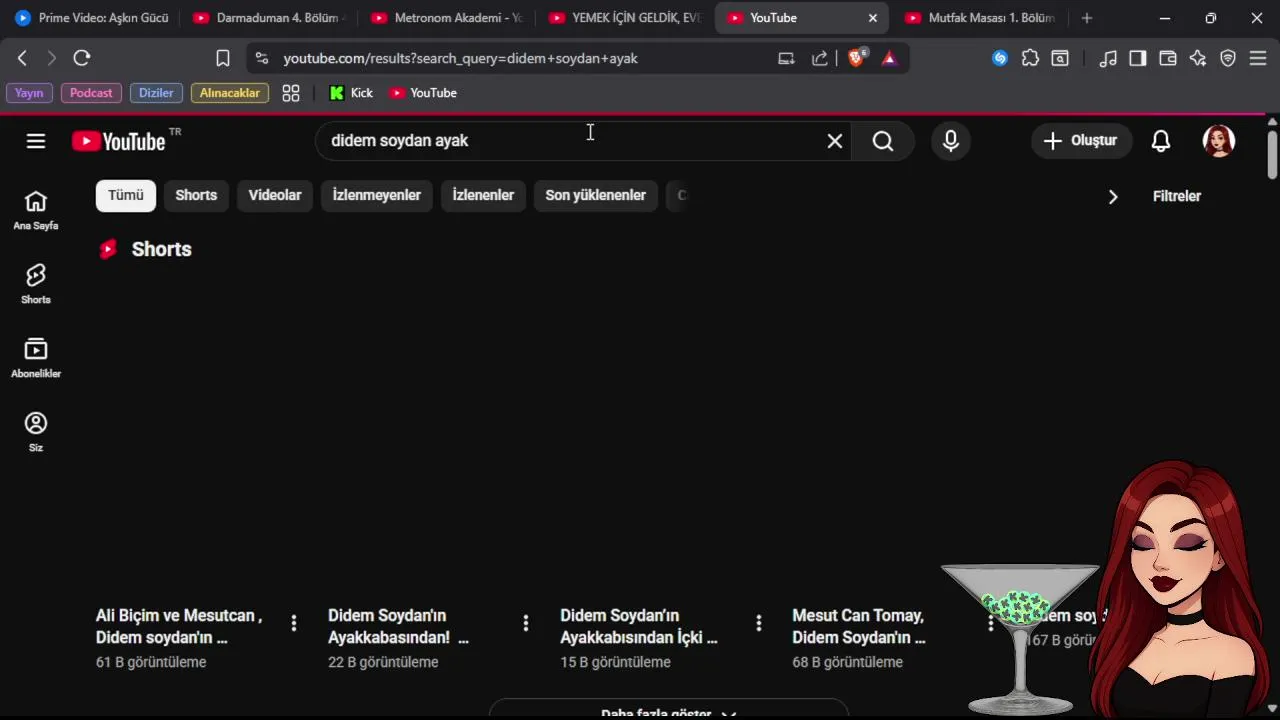The width and height of the screenshot is (1280, 720).
Task: Switch to Prime Video: Aşkın Gücü tab
Action: tap(92, 18)
